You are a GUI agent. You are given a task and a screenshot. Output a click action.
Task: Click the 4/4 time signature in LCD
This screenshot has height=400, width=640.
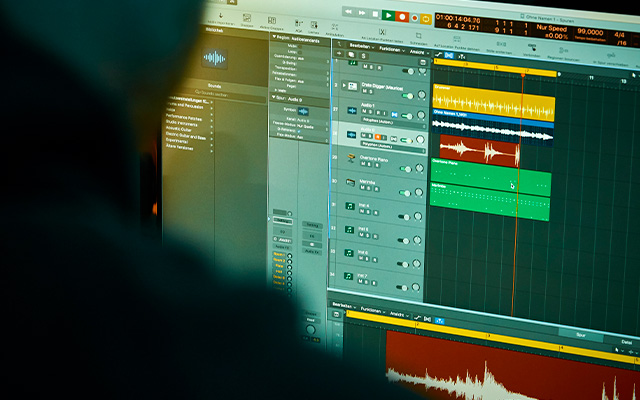pyautogui.click(x=620, y=35)
